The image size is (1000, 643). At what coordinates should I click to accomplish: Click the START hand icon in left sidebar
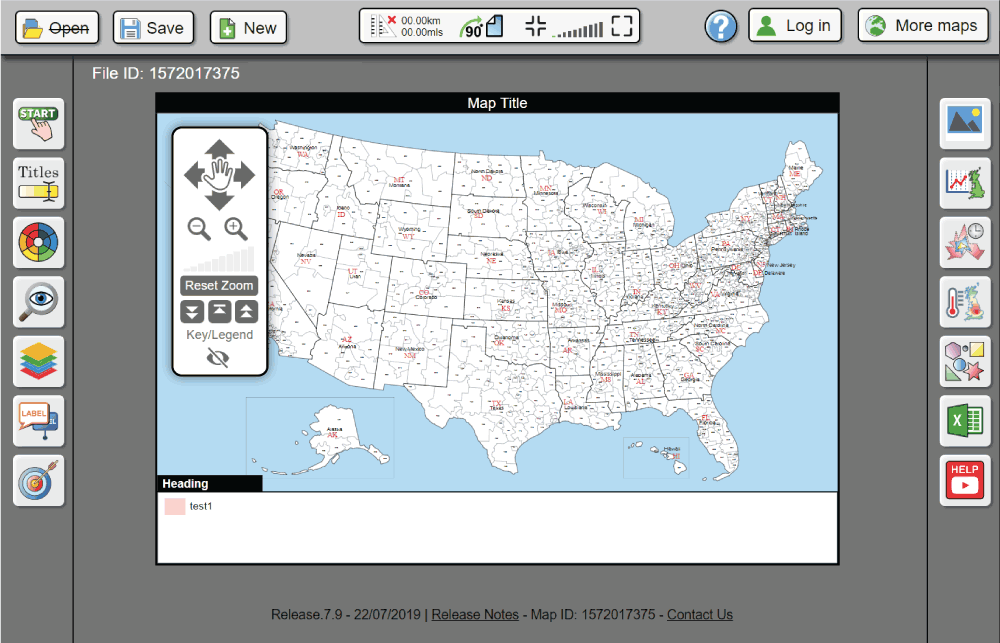coord(38,124)
